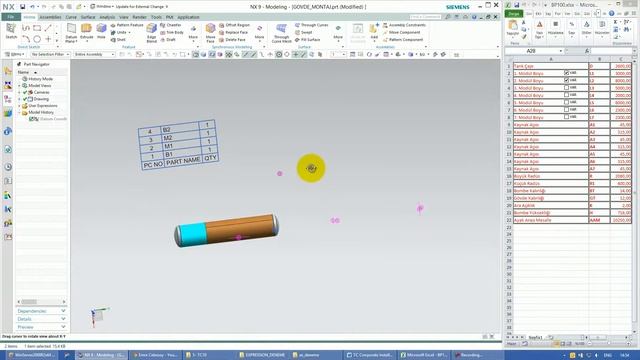Select the point sketch tool

48,39
